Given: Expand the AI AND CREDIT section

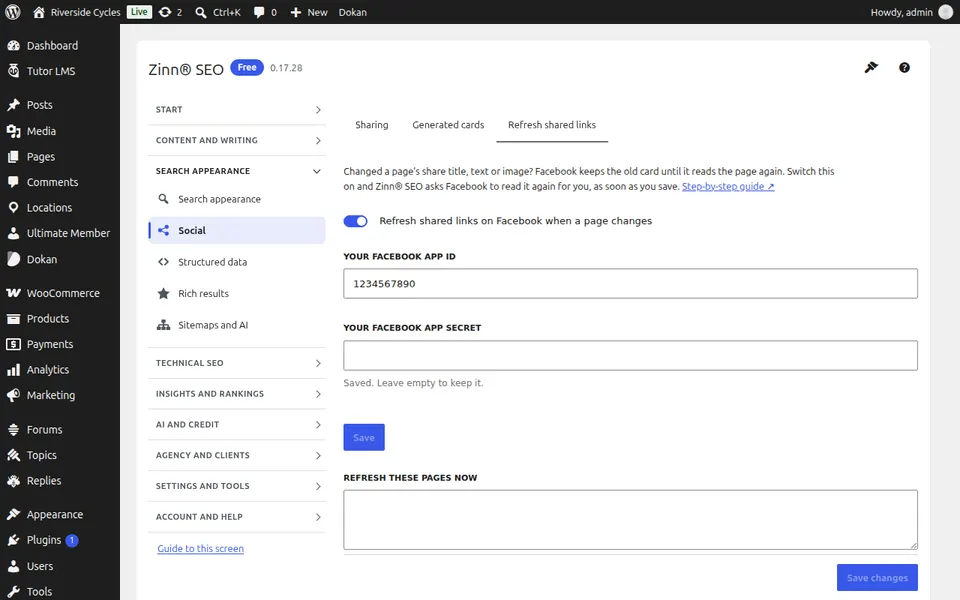Looking at the screenshot, I should click(237, 424).
